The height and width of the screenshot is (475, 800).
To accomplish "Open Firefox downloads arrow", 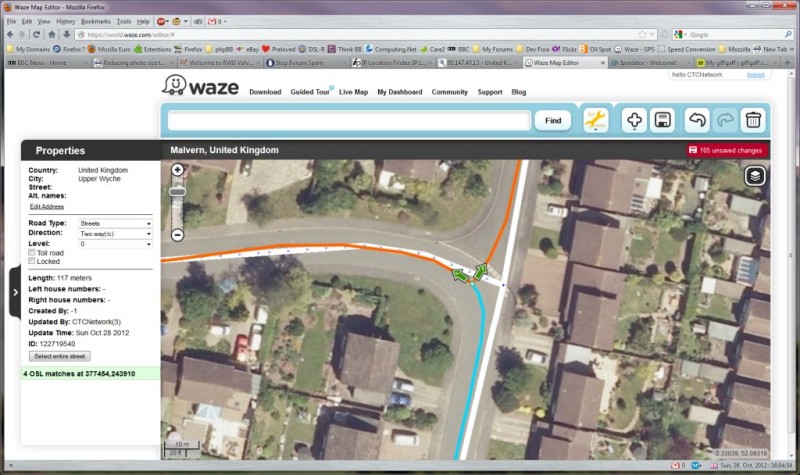I will (67, 34).
